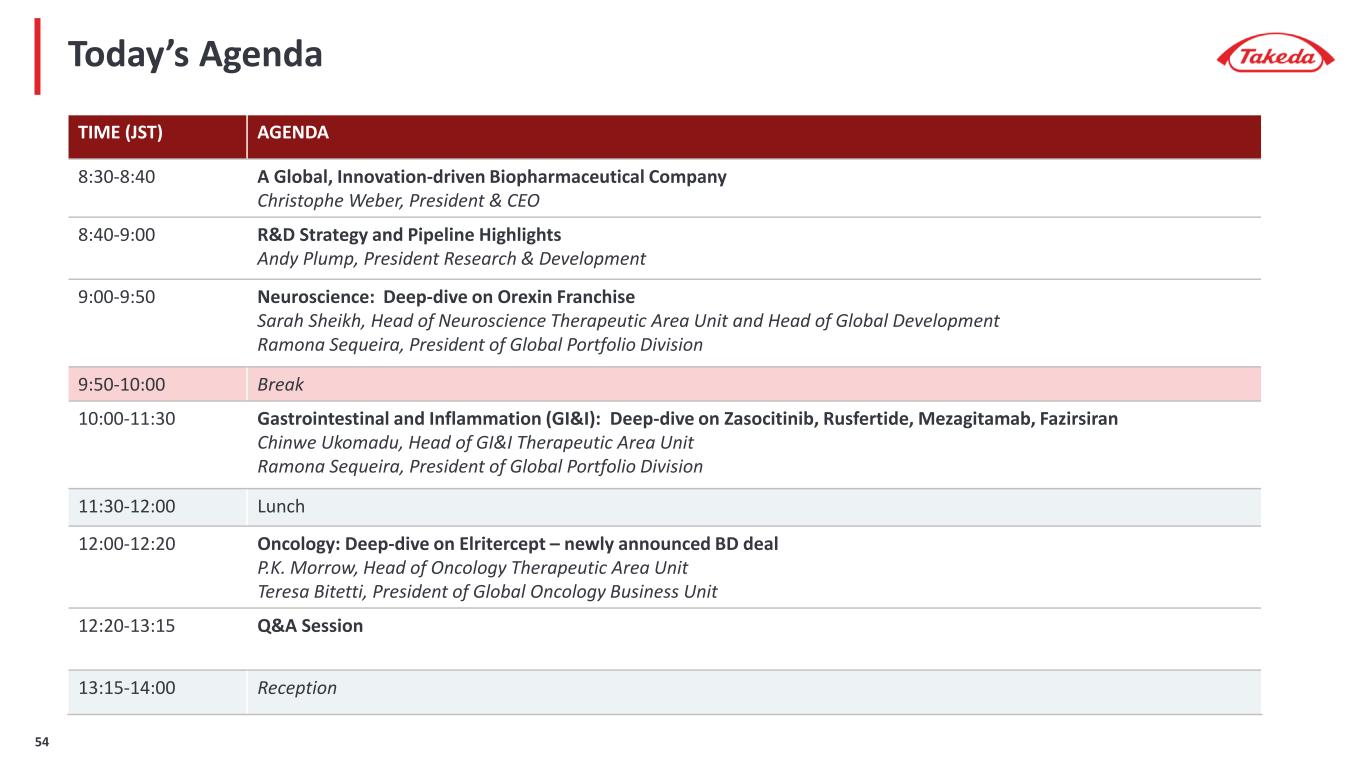The image size is (1365, 768).
Task: Click the Break row label
Action: pos(280,384)
